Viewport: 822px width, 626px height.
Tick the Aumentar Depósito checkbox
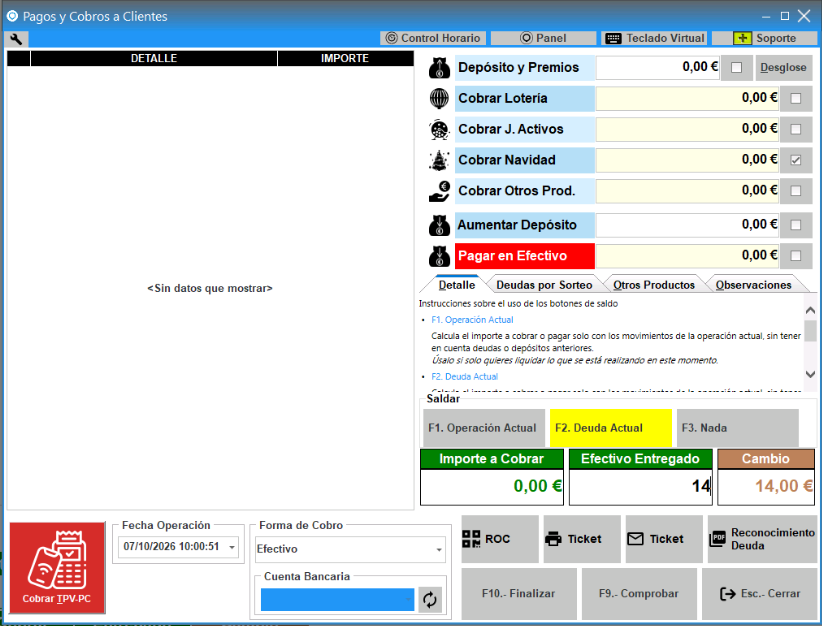(x=796, y=225)
